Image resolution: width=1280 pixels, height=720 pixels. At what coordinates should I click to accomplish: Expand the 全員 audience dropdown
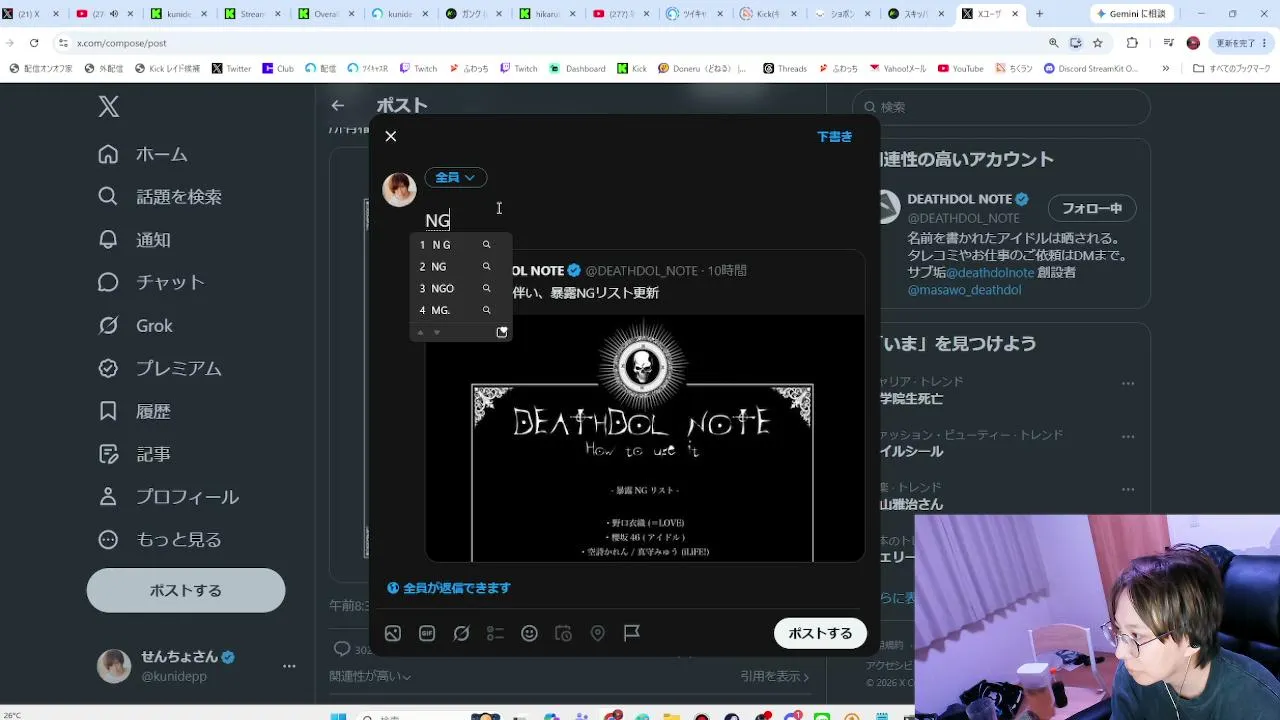(x=455, y=178)
